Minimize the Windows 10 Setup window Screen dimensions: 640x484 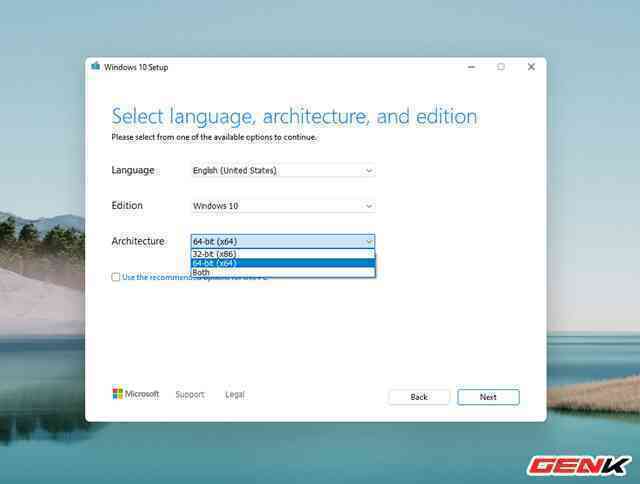471,67
